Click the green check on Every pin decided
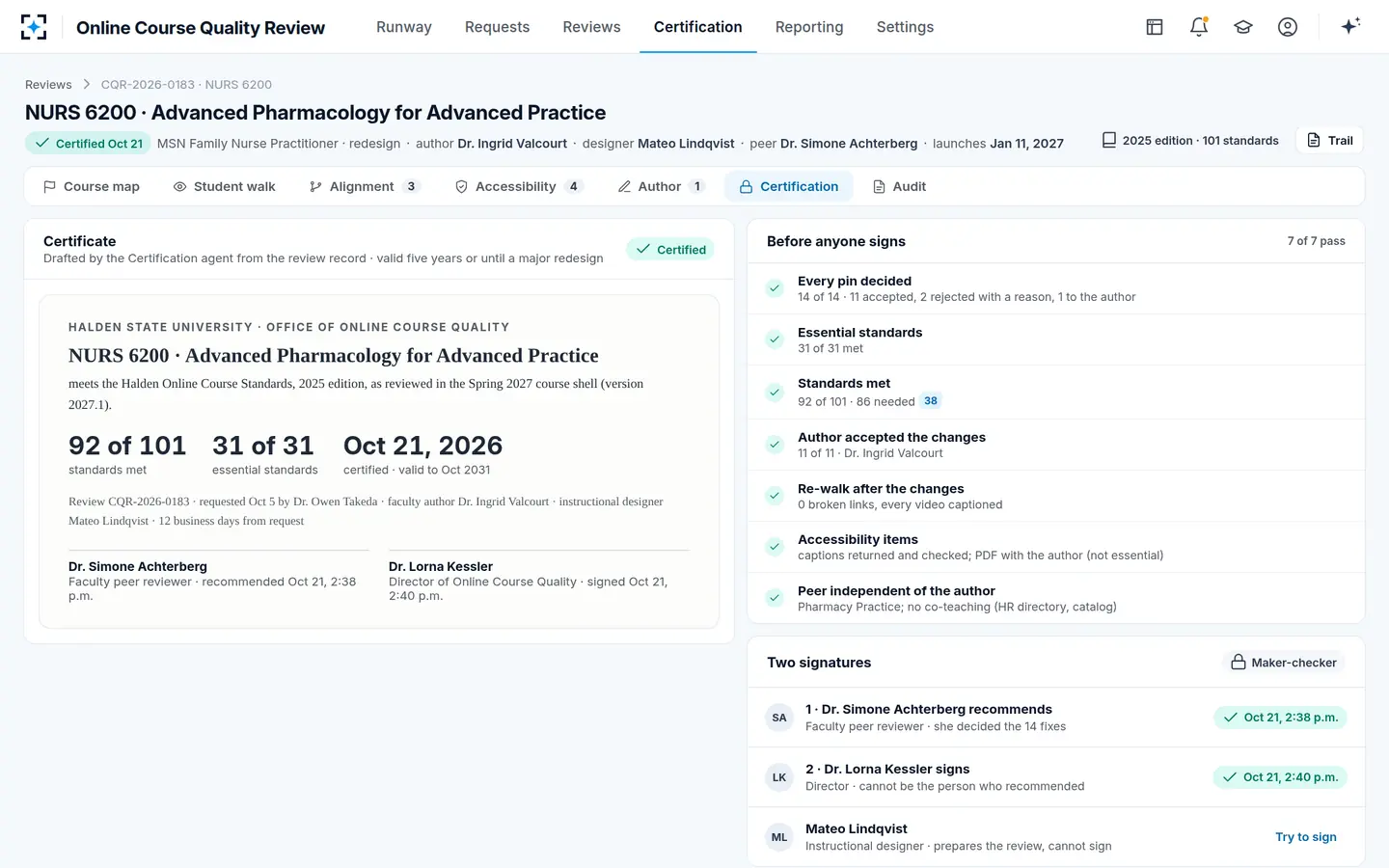Screen dimensions: 1389x868 click(775, 288)
